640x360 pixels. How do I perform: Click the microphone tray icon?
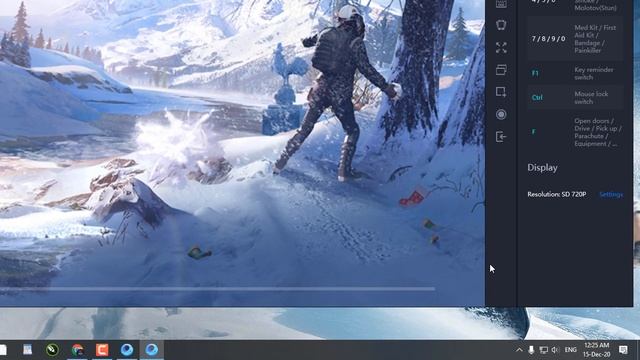pos(531,350)
